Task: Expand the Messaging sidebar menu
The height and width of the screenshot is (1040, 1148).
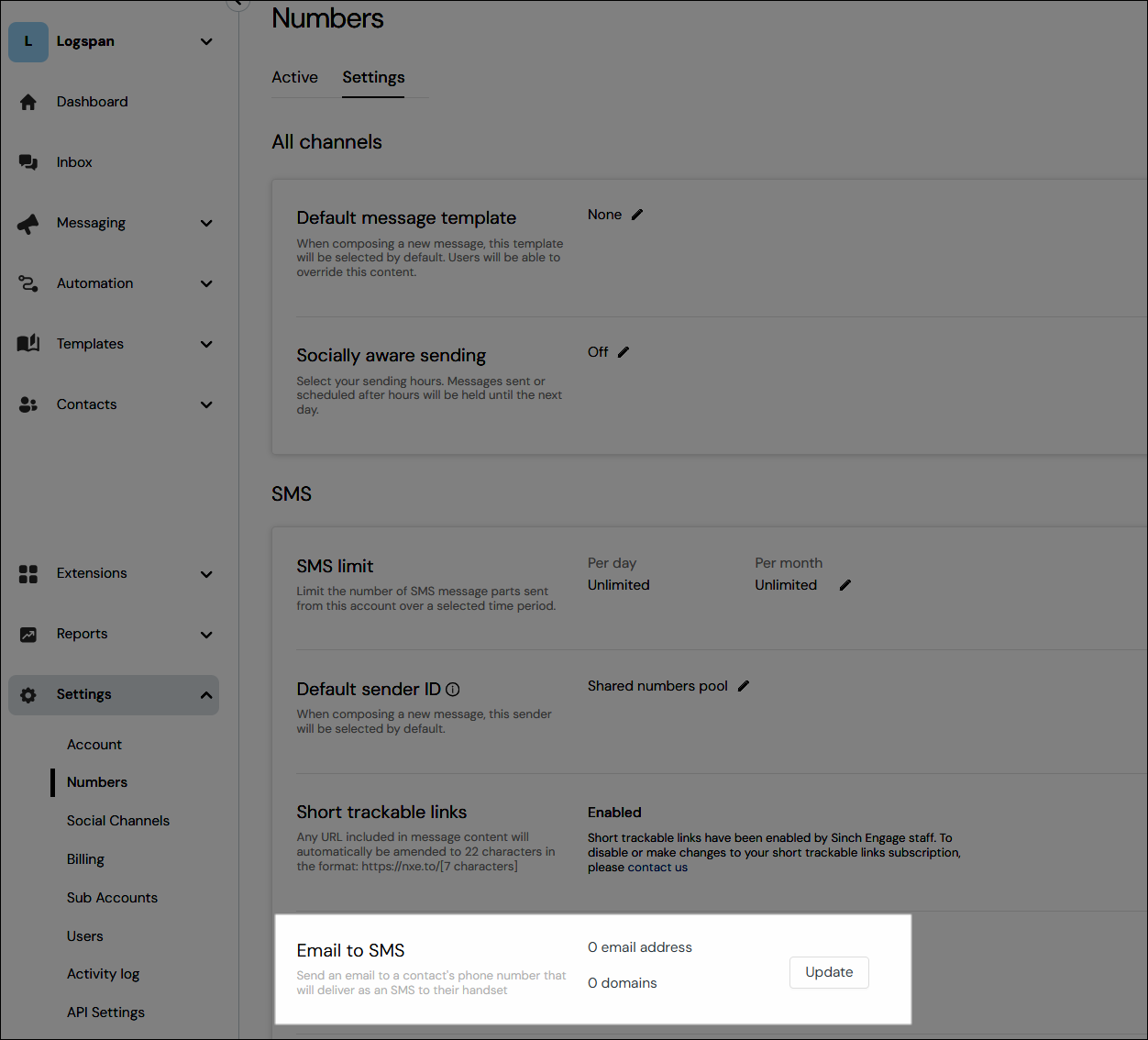Action: 206,222
